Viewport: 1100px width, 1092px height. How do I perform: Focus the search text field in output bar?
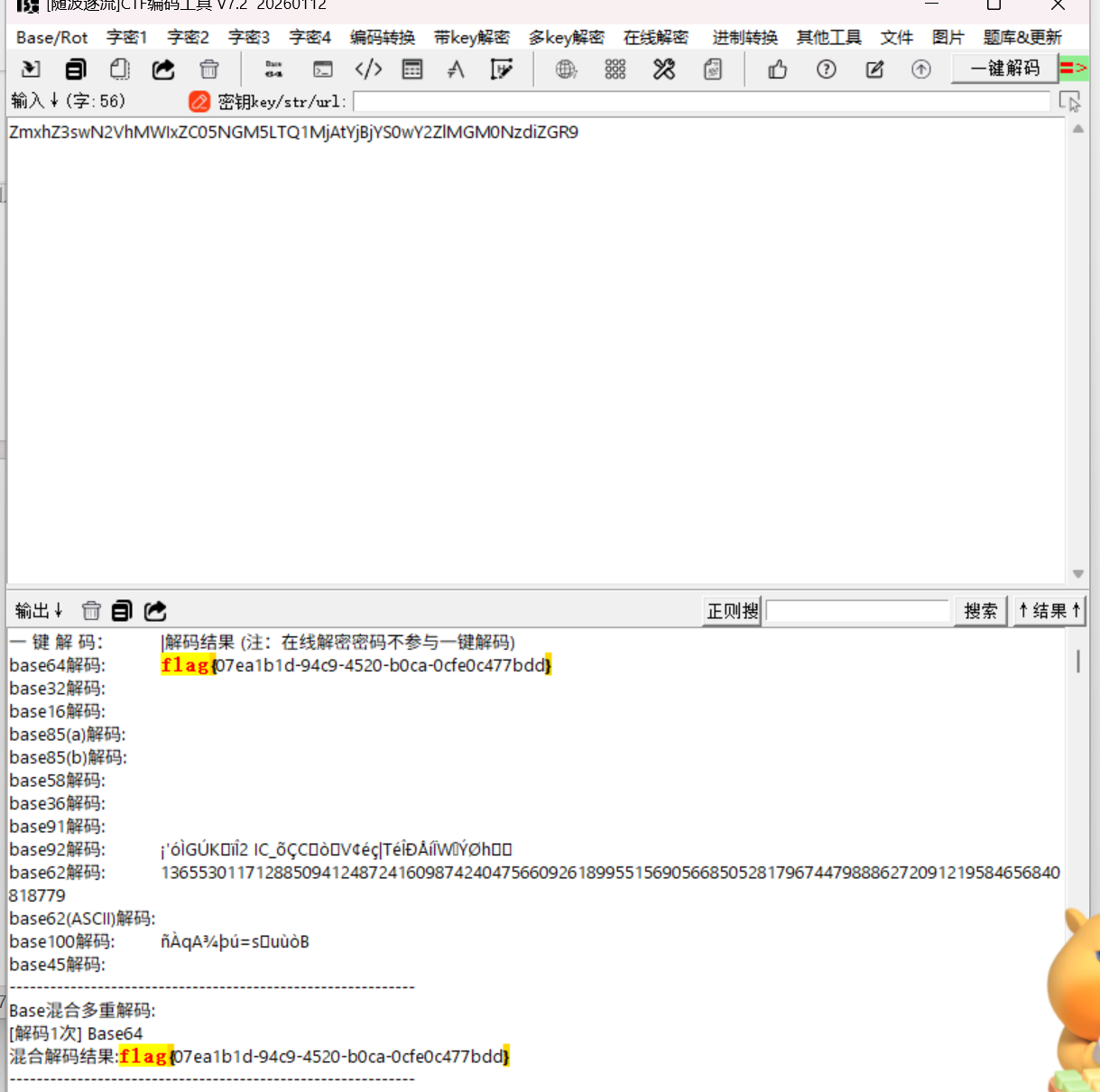[858, 611]
